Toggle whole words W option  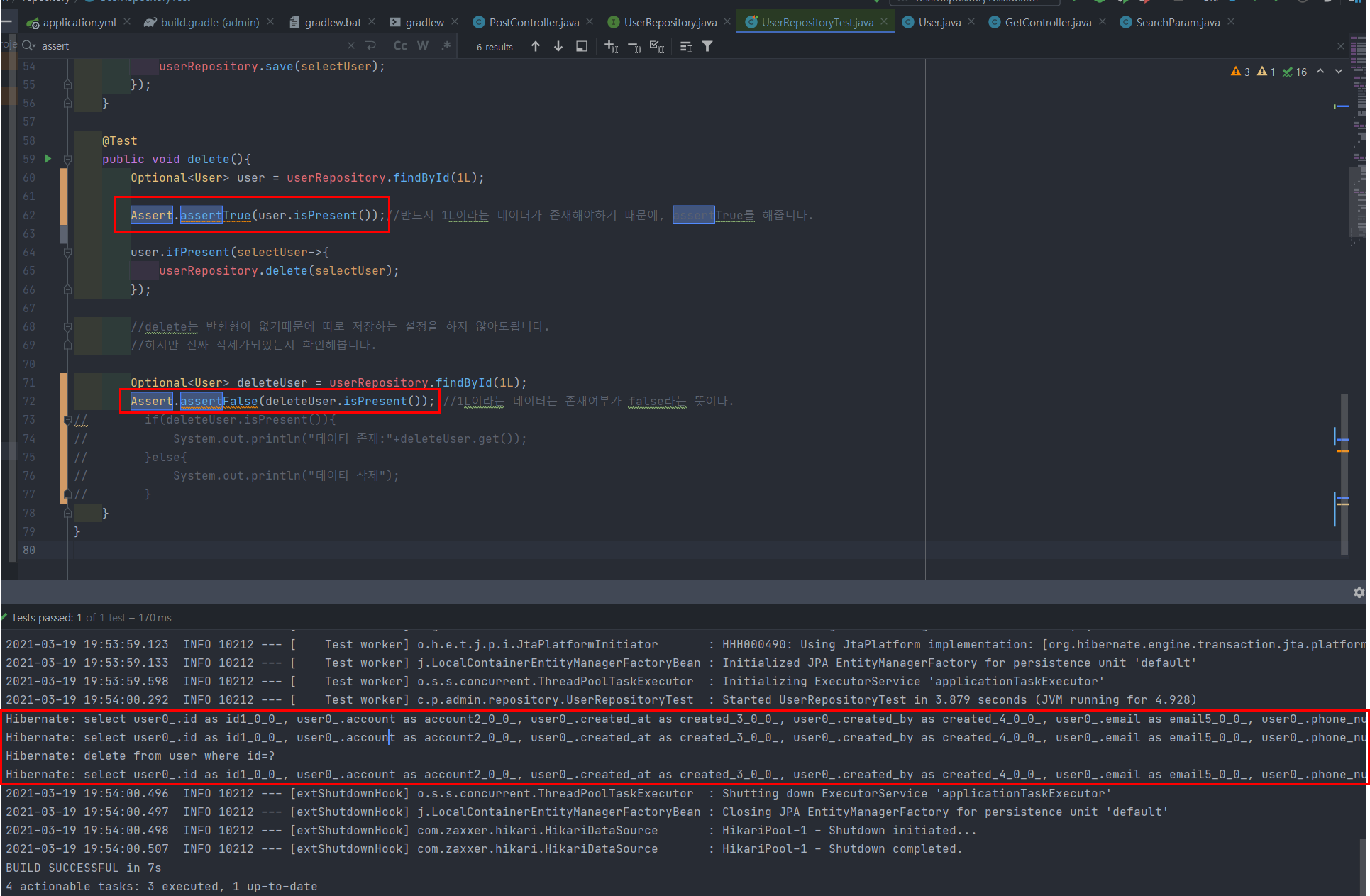coord(423,46)
